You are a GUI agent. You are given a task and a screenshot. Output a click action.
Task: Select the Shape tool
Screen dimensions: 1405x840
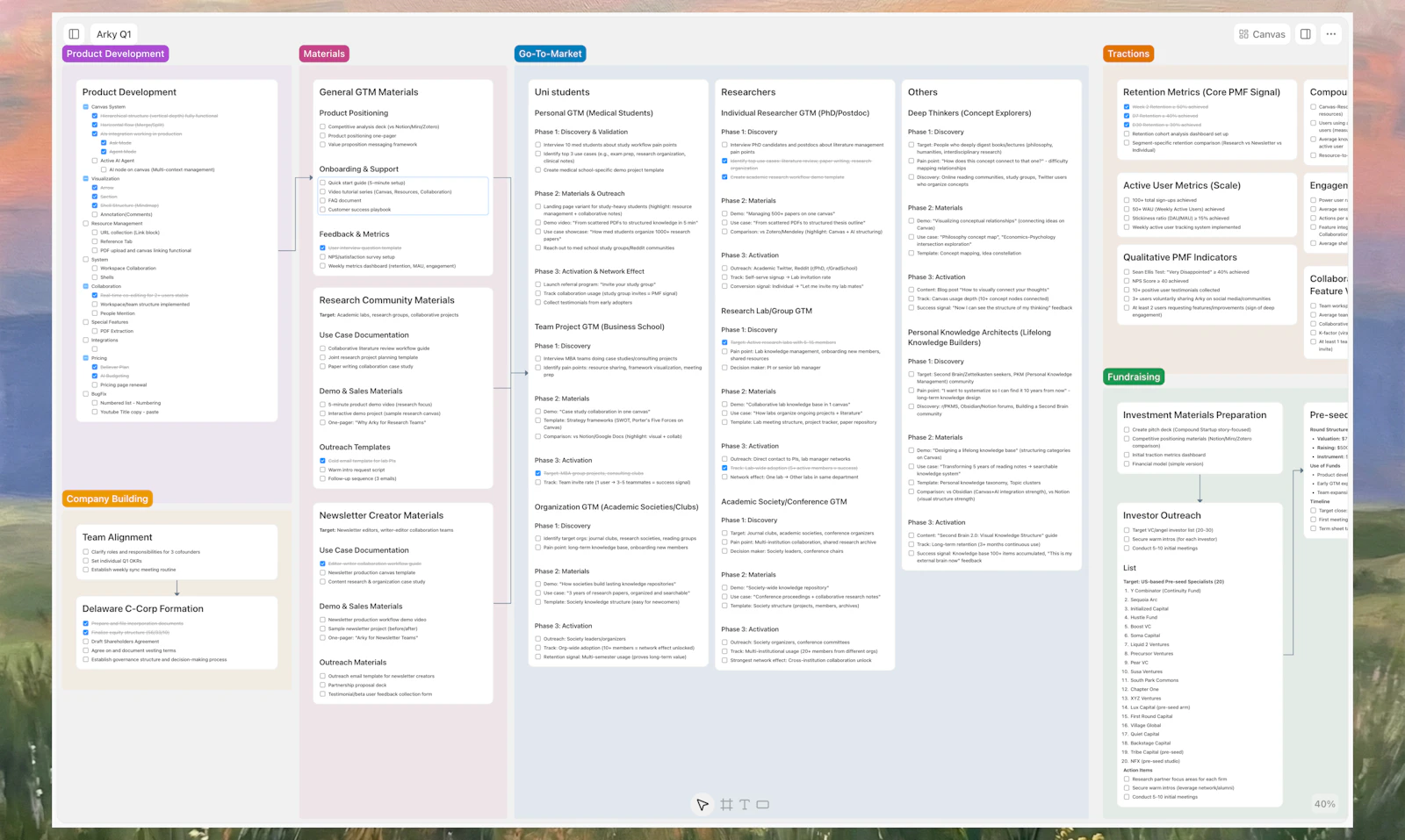761,804
